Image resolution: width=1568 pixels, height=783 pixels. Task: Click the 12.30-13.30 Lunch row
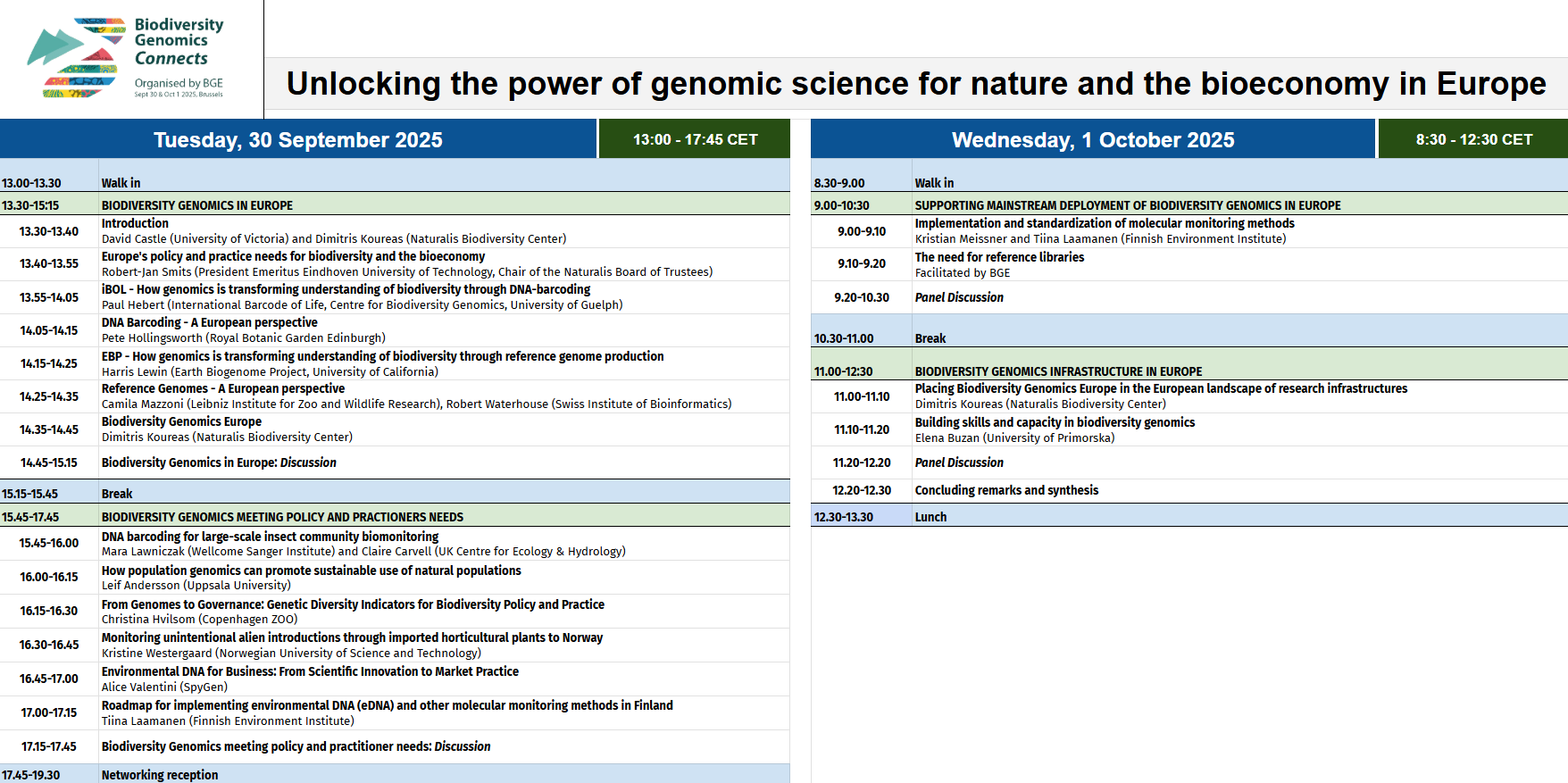pos(1189,516)
